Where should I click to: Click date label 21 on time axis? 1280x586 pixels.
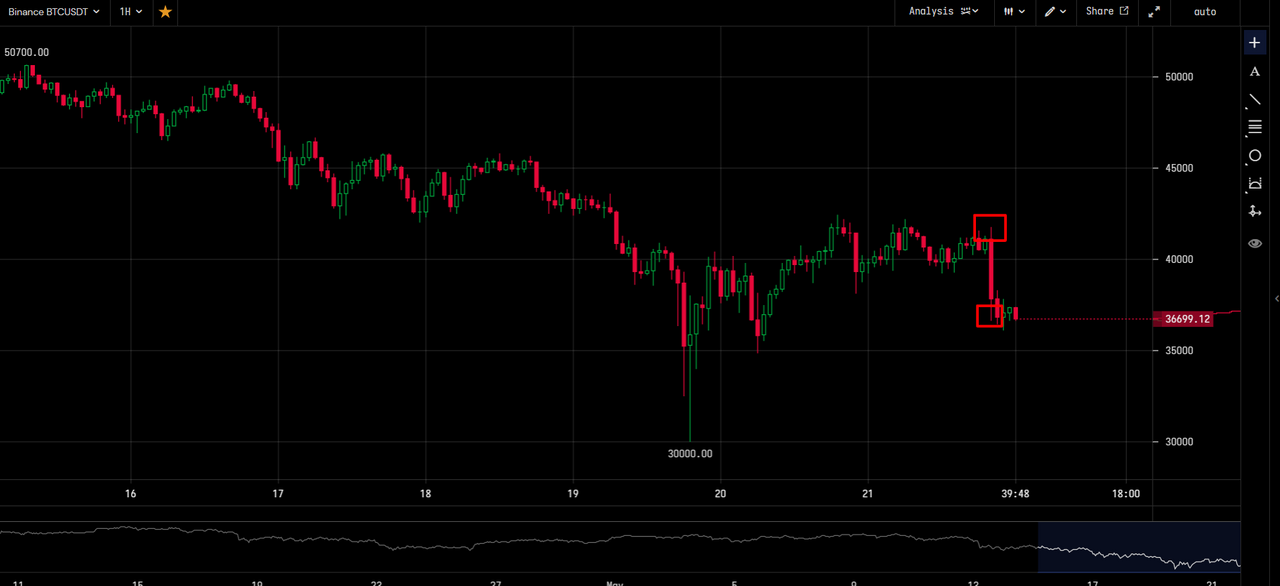click(868, 494)
